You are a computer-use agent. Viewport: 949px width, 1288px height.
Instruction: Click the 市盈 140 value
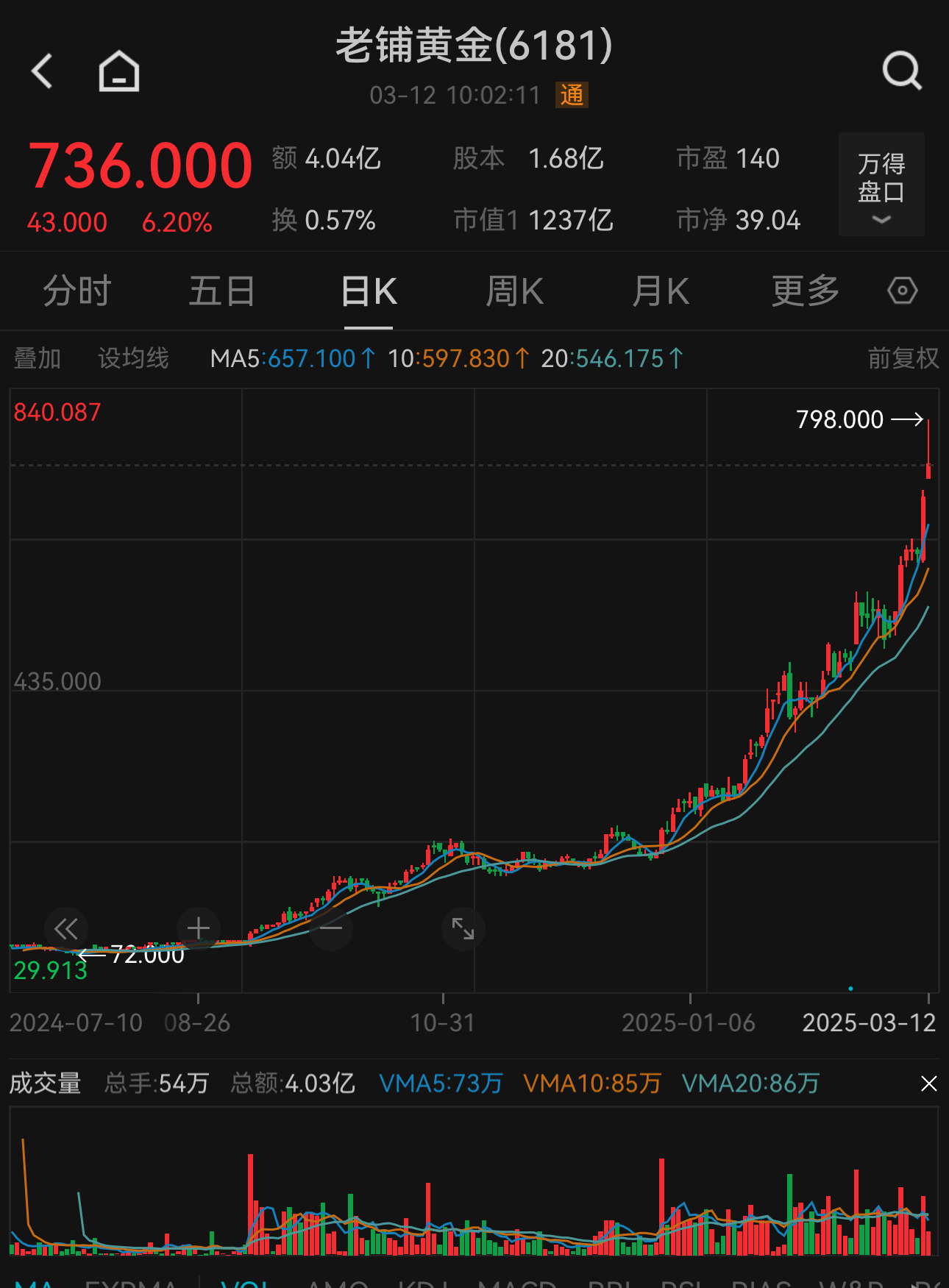coord(728,158)
